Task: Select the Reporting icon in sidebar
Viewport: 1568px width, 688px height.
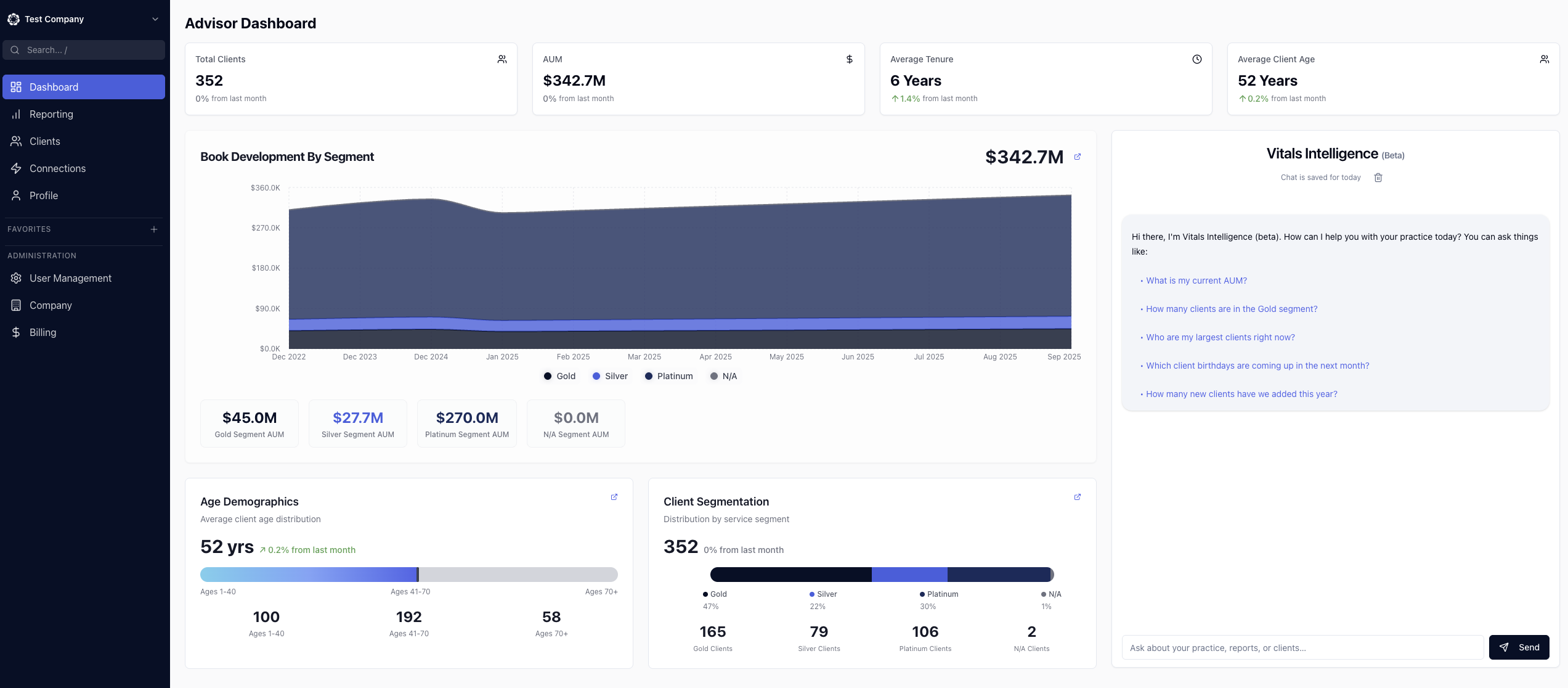Action: point(16,114)
